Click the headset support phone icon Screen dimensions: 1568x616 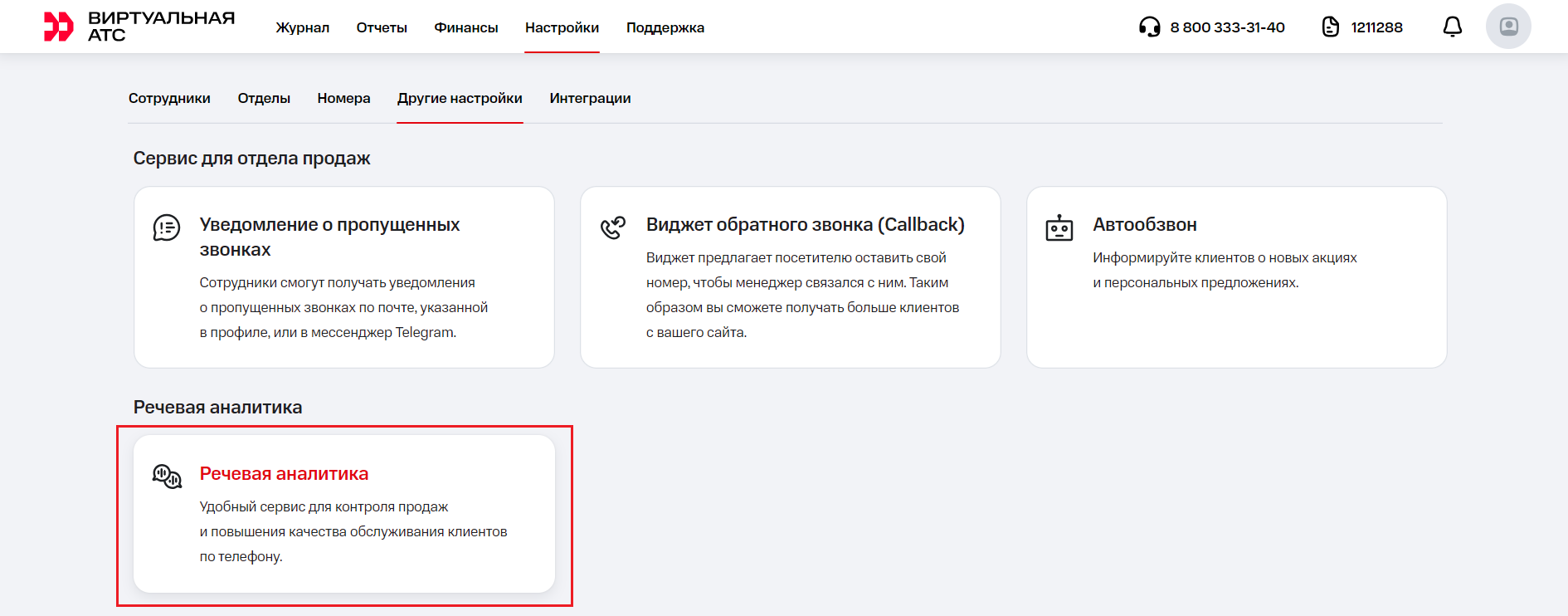(1149, 27)
